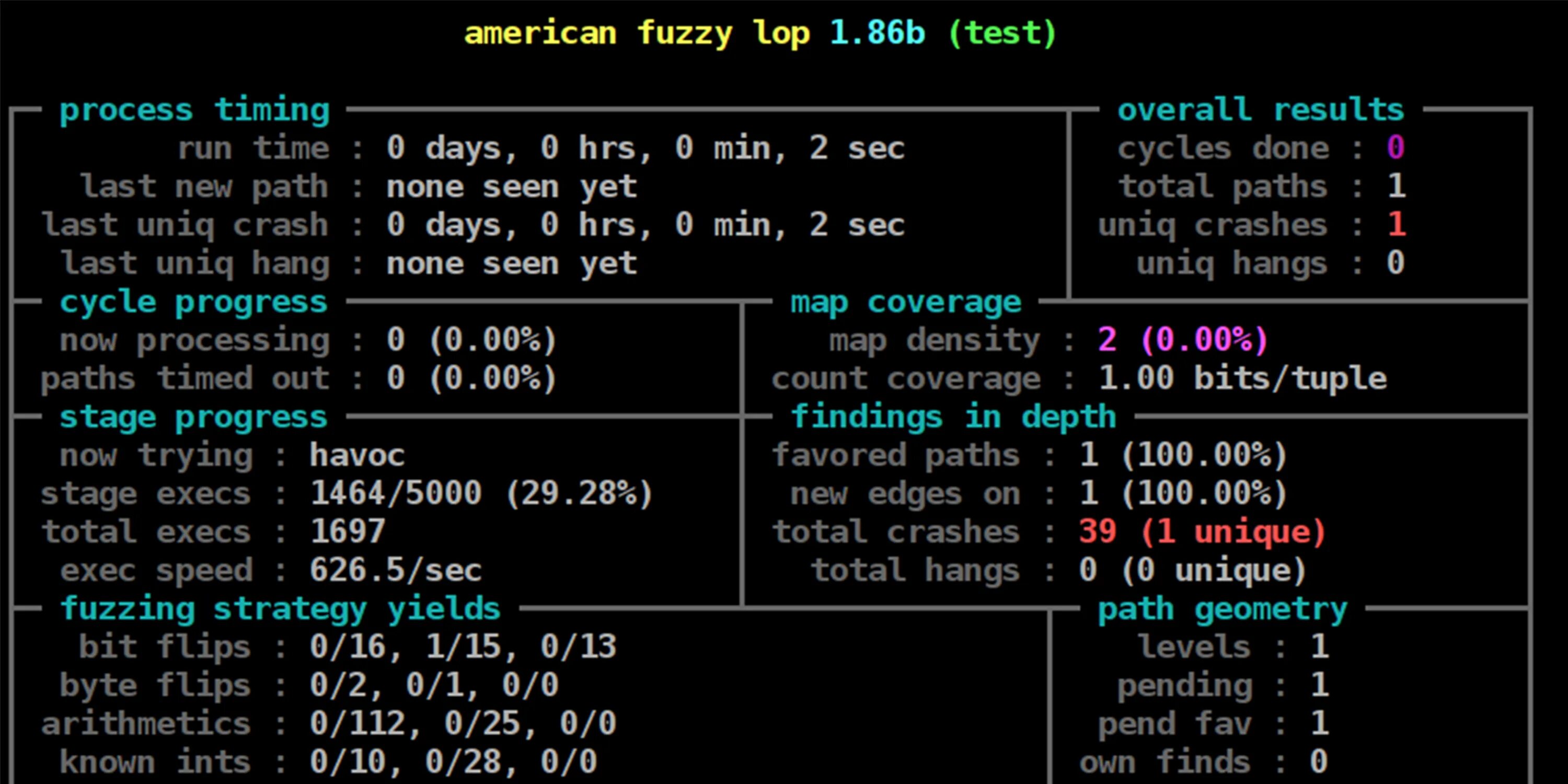Click the 'findings in depth' header
The image size is (1568, 784).
pos(953,417)
